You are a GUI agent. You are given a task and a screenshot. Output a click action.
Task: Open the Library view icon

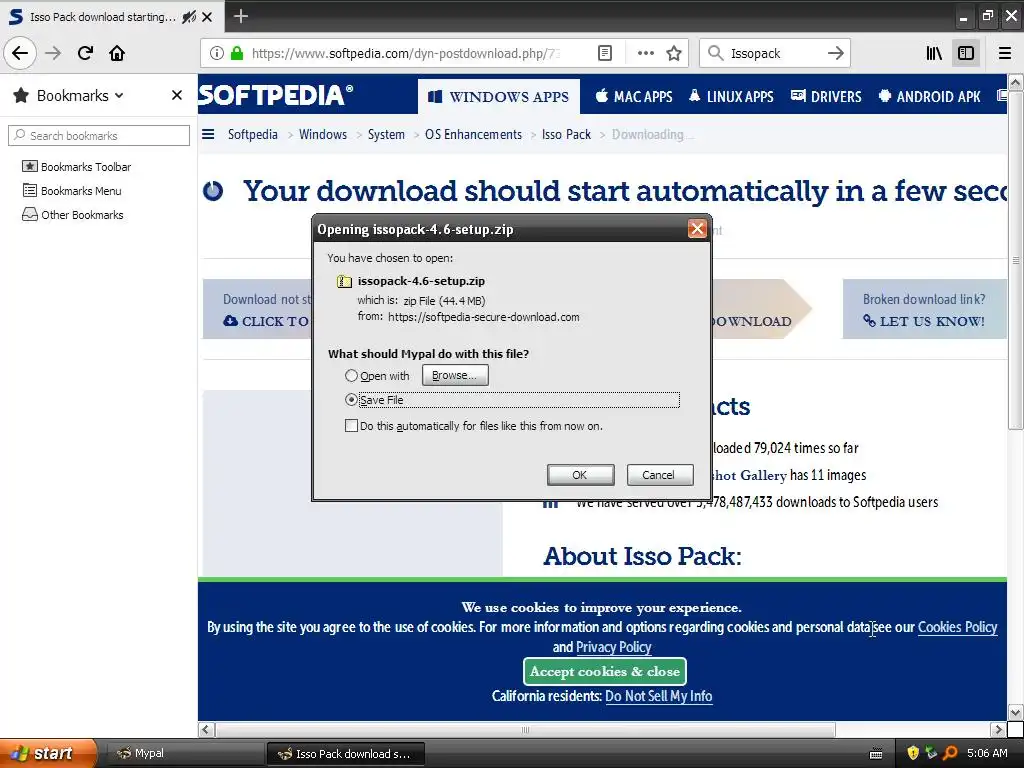(934, 53)
